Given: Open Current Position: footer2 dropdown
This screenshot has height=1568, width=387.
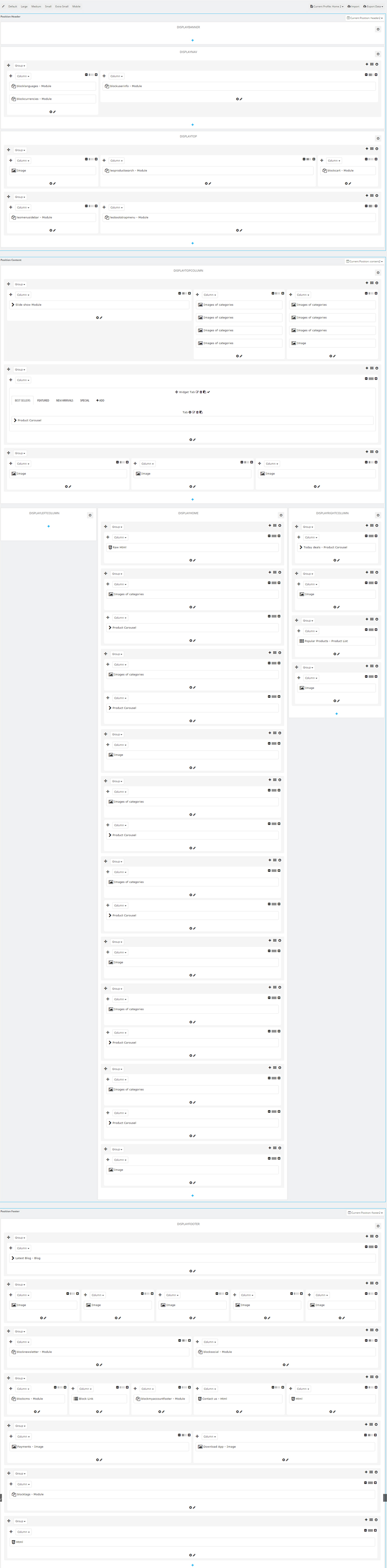Looking at the screenshot, I should 365,1213.
